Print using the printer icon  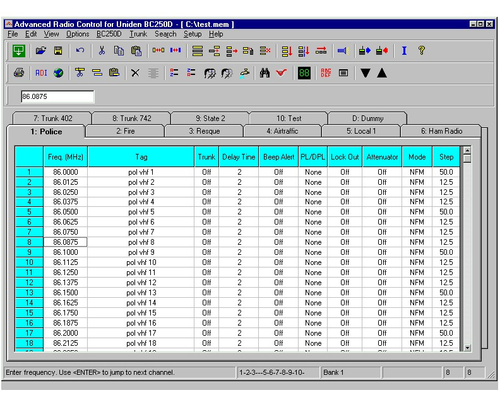tap(19, 73)
